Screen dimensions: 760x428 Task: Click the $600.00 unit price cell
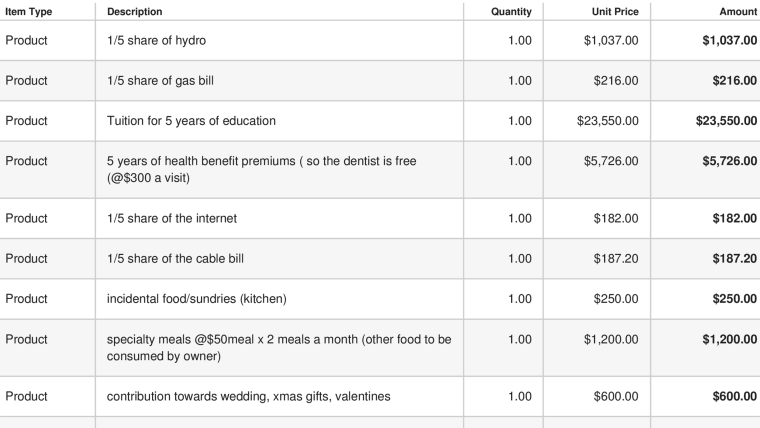point(616,396)
